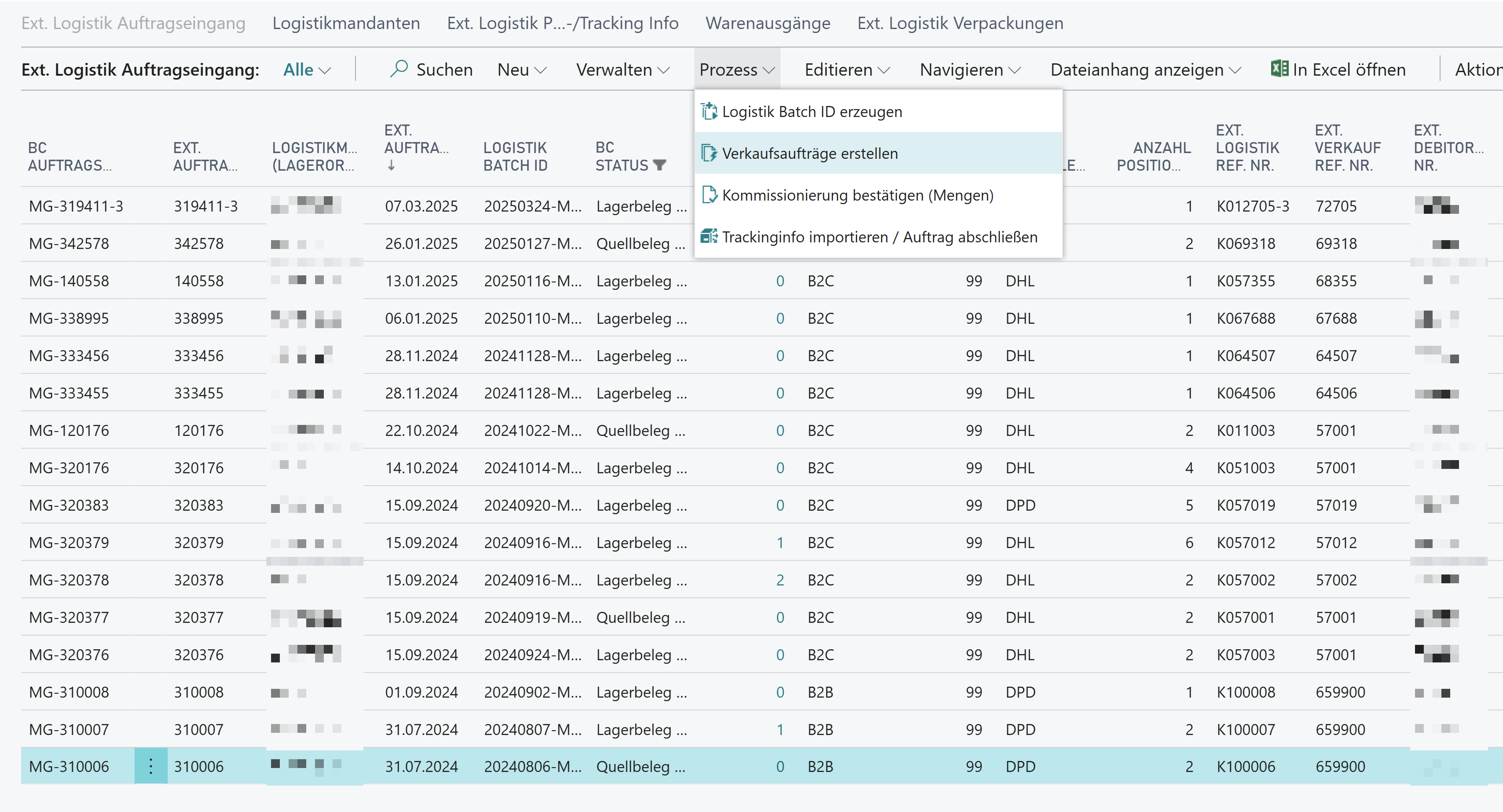This screenshot has width=1503, height=812.
Task: Open the Warenausgänge tab
Action: click(767, 23)
